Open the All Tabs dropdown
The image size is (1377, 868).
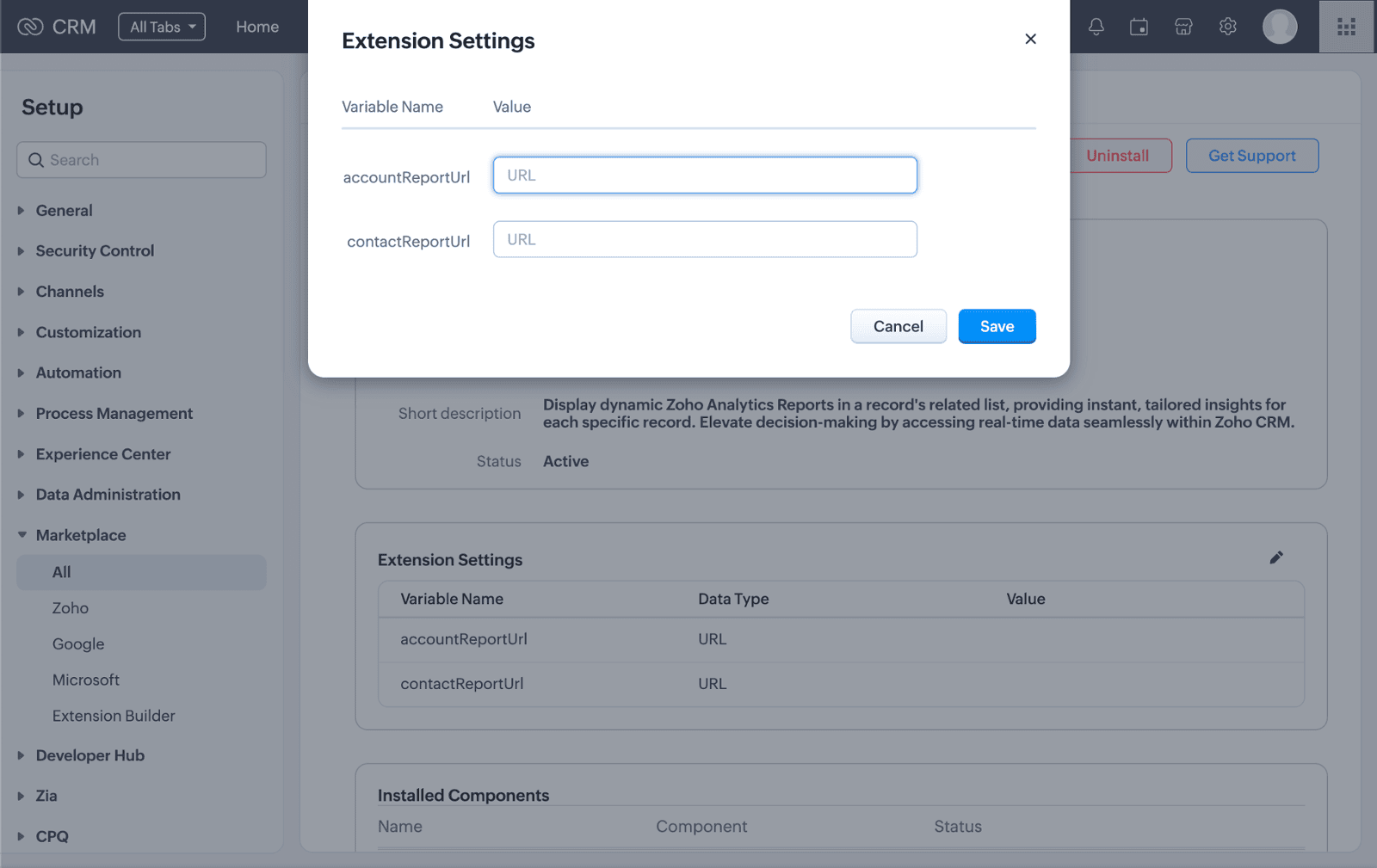(x=162, y=27)
